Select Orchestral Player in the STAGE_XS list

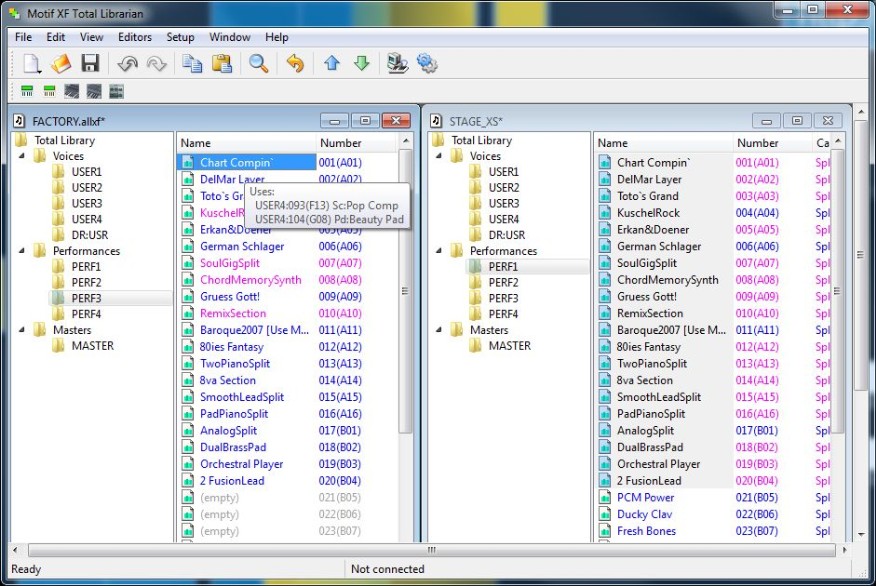(x=659, y=464)
